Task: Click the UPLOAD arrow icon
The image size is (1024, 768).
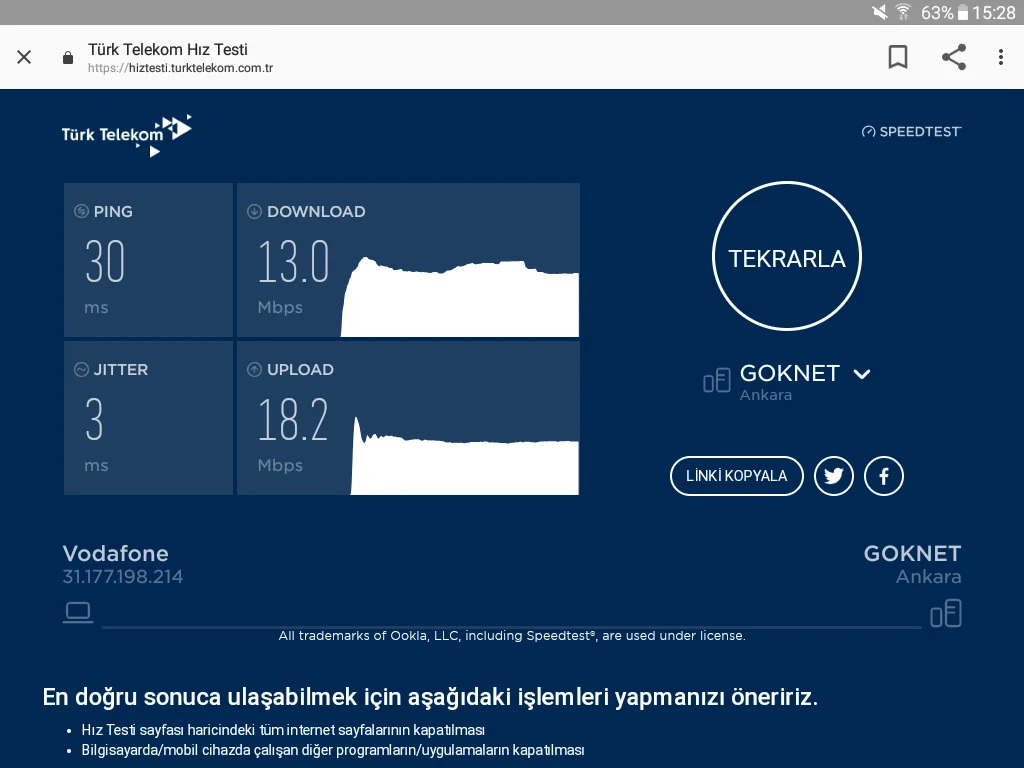Action: point(254,369)
